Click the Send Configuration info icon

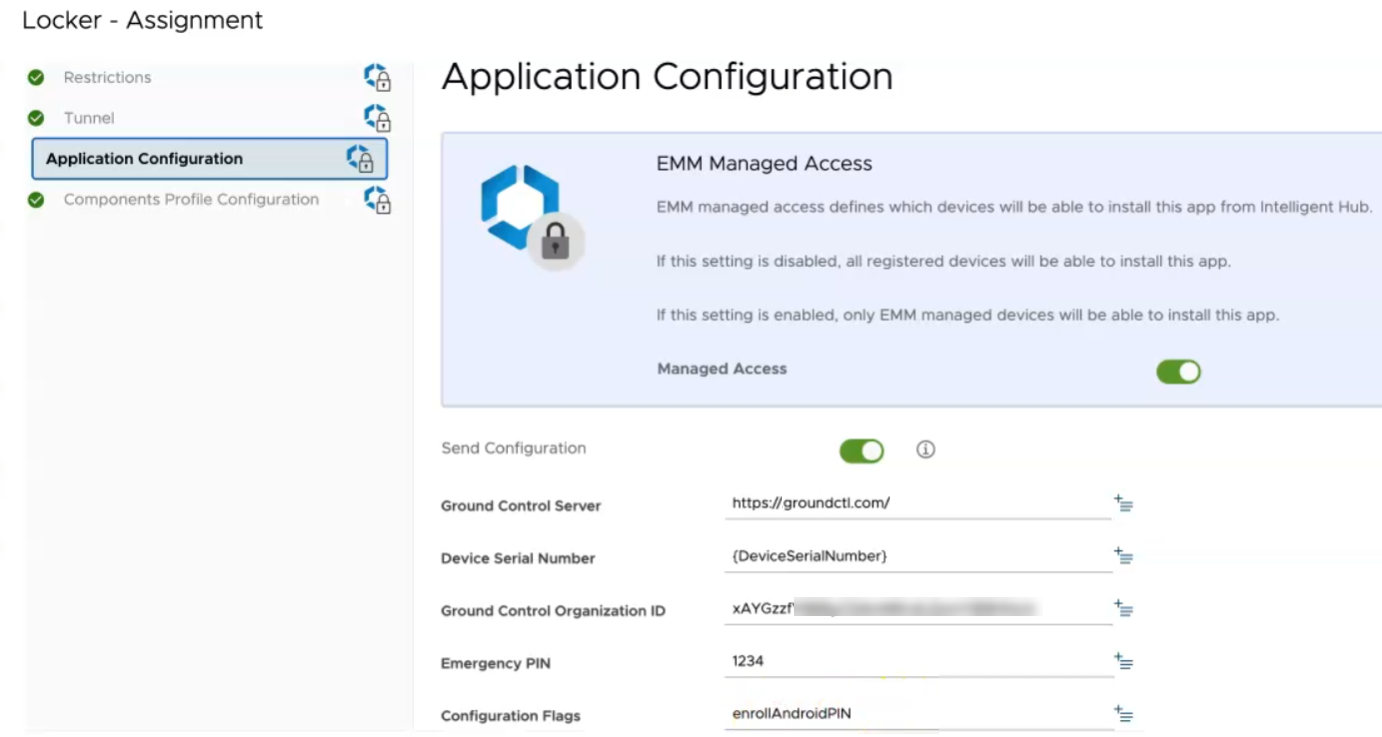925,450
